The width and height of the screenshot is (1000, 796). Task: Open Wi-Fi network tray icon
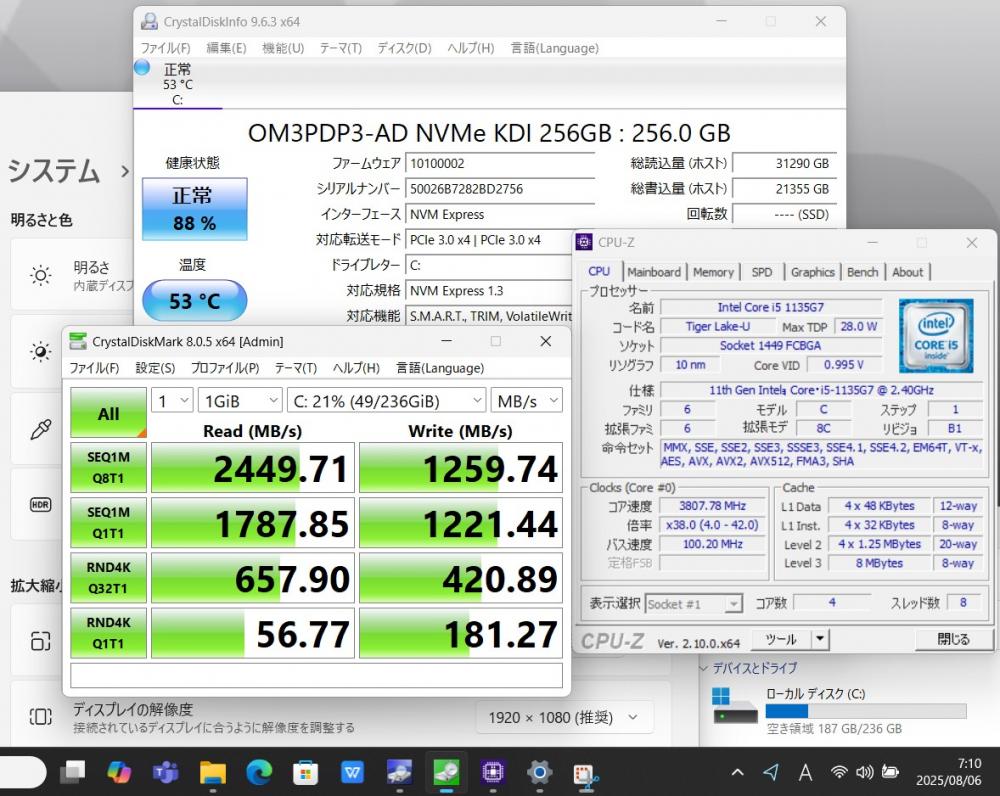tap(839, 772)
